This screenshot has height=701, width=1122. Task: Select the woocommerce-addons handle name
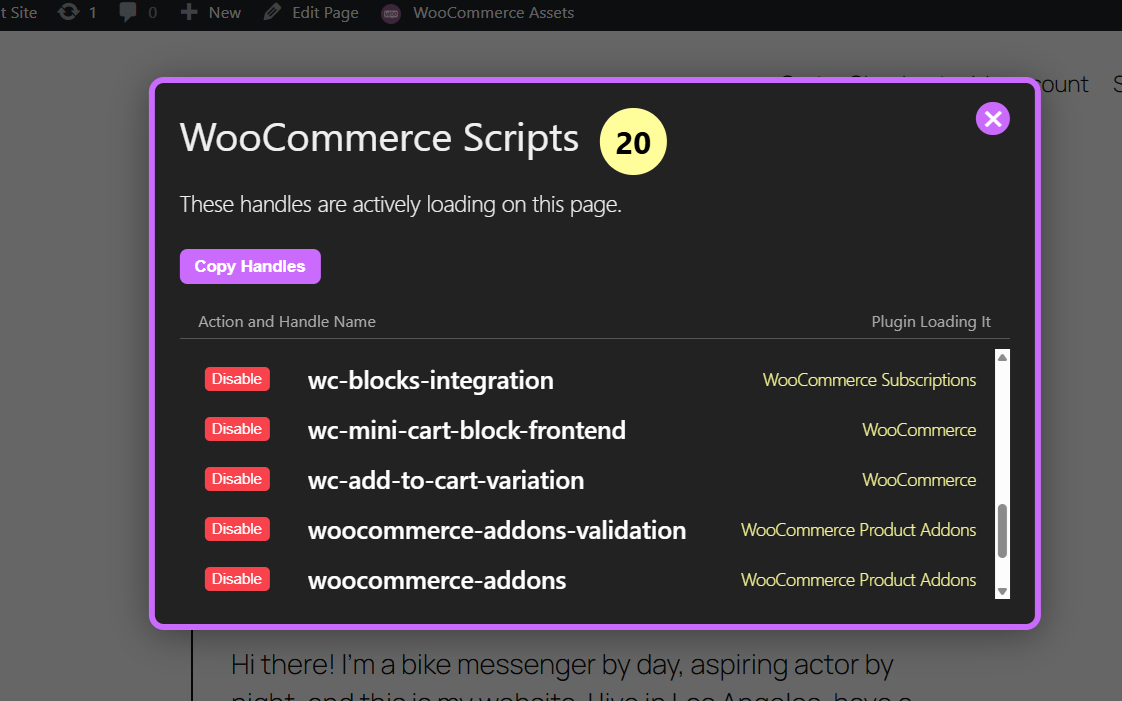click(x=437, y=581)
